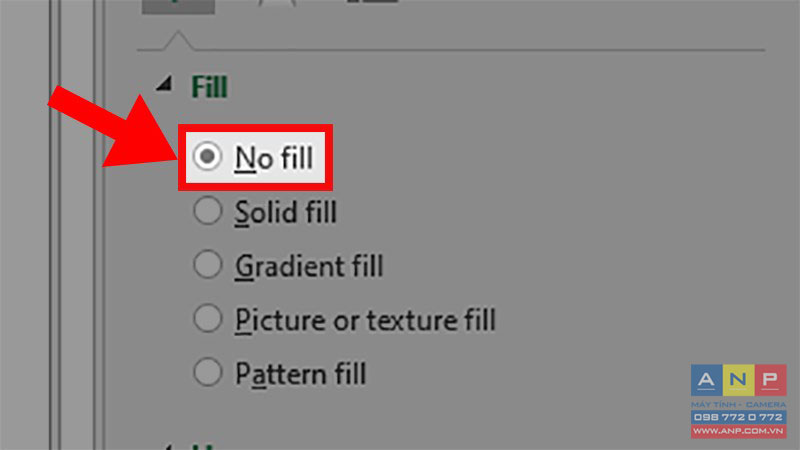Click the tab indicator notch under icons
Viewport: 800px width, 450px height.
coord(178,41)
